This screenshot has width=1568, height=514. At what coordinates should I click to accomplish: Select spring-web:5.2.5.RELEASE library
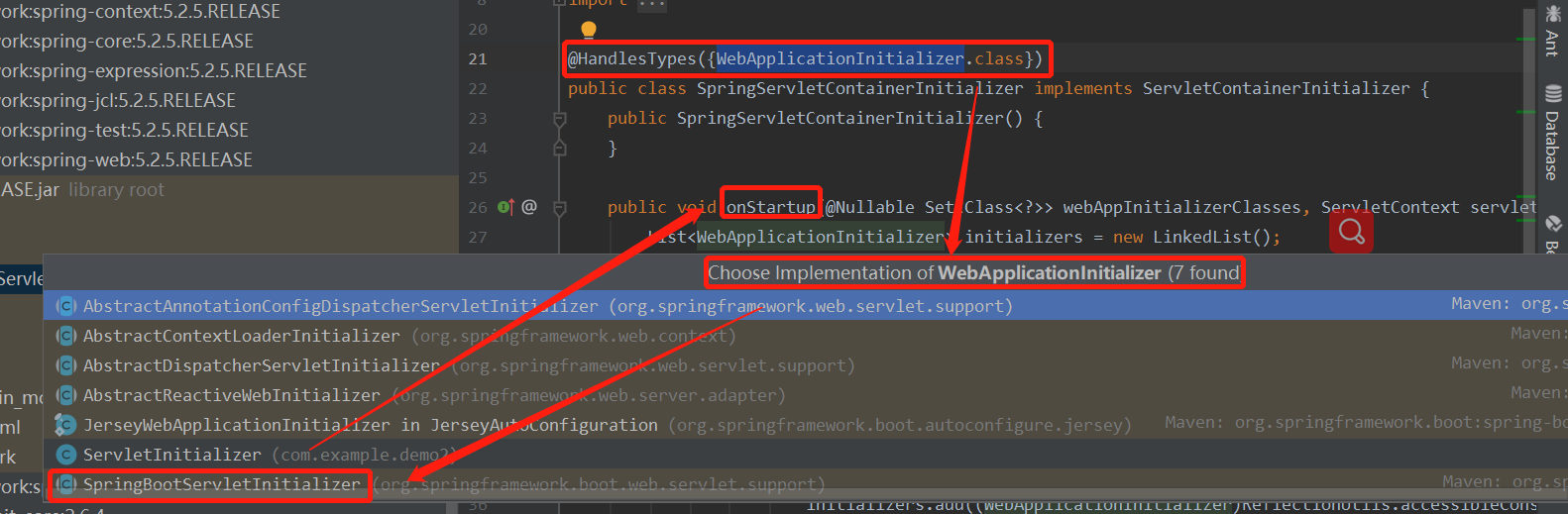126,160
